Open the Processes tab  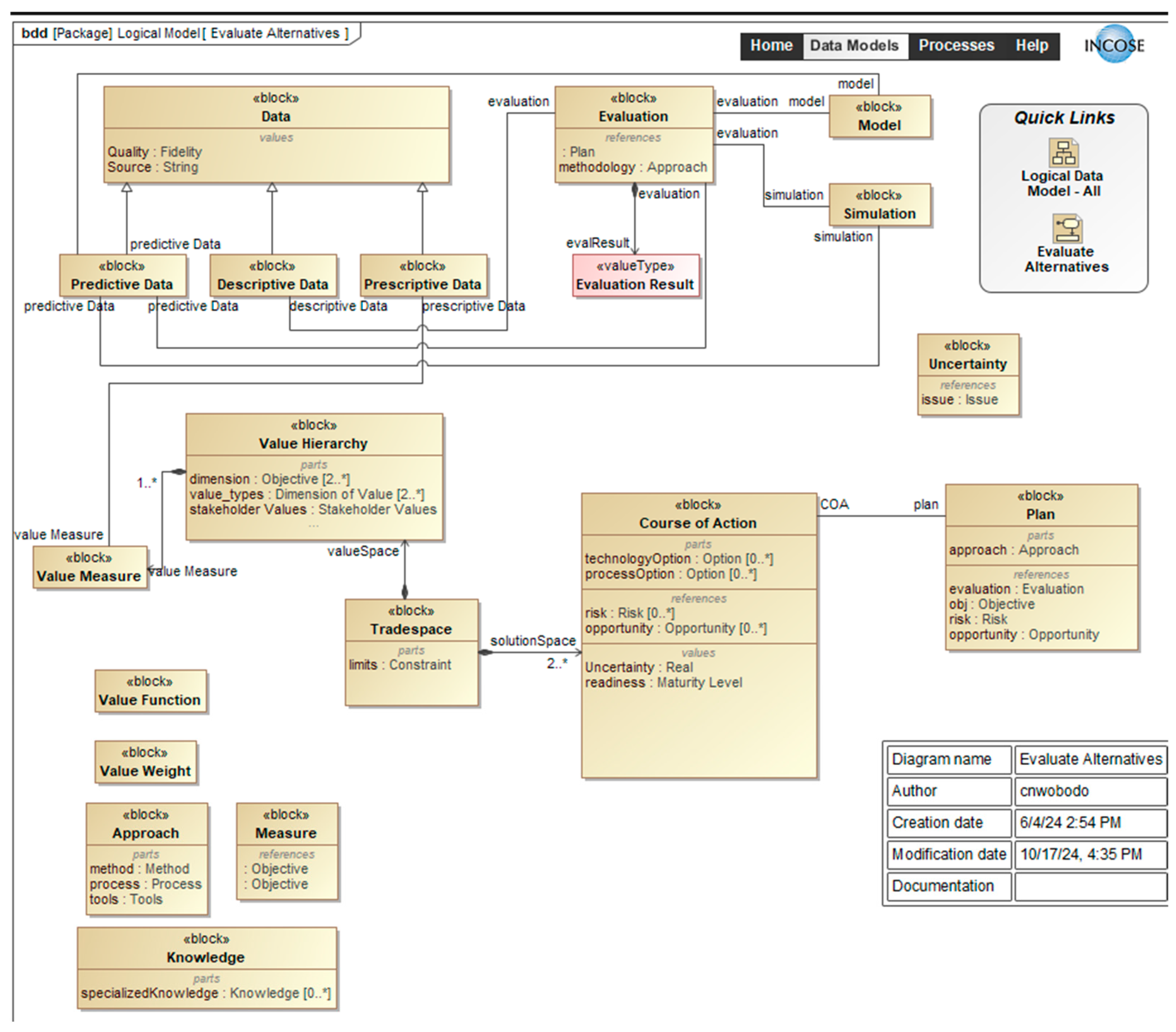click(x=956, y=46)
